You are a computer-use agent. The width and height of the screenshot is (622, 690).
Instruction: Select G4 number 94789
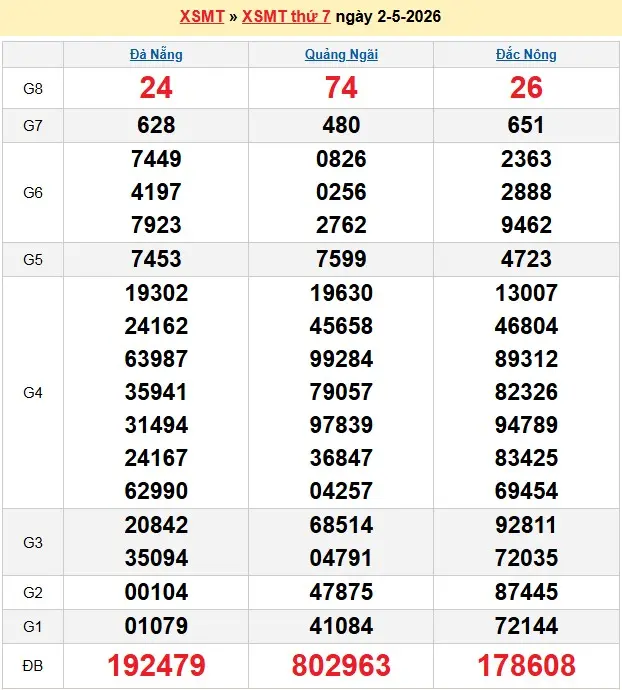[526, 425]
